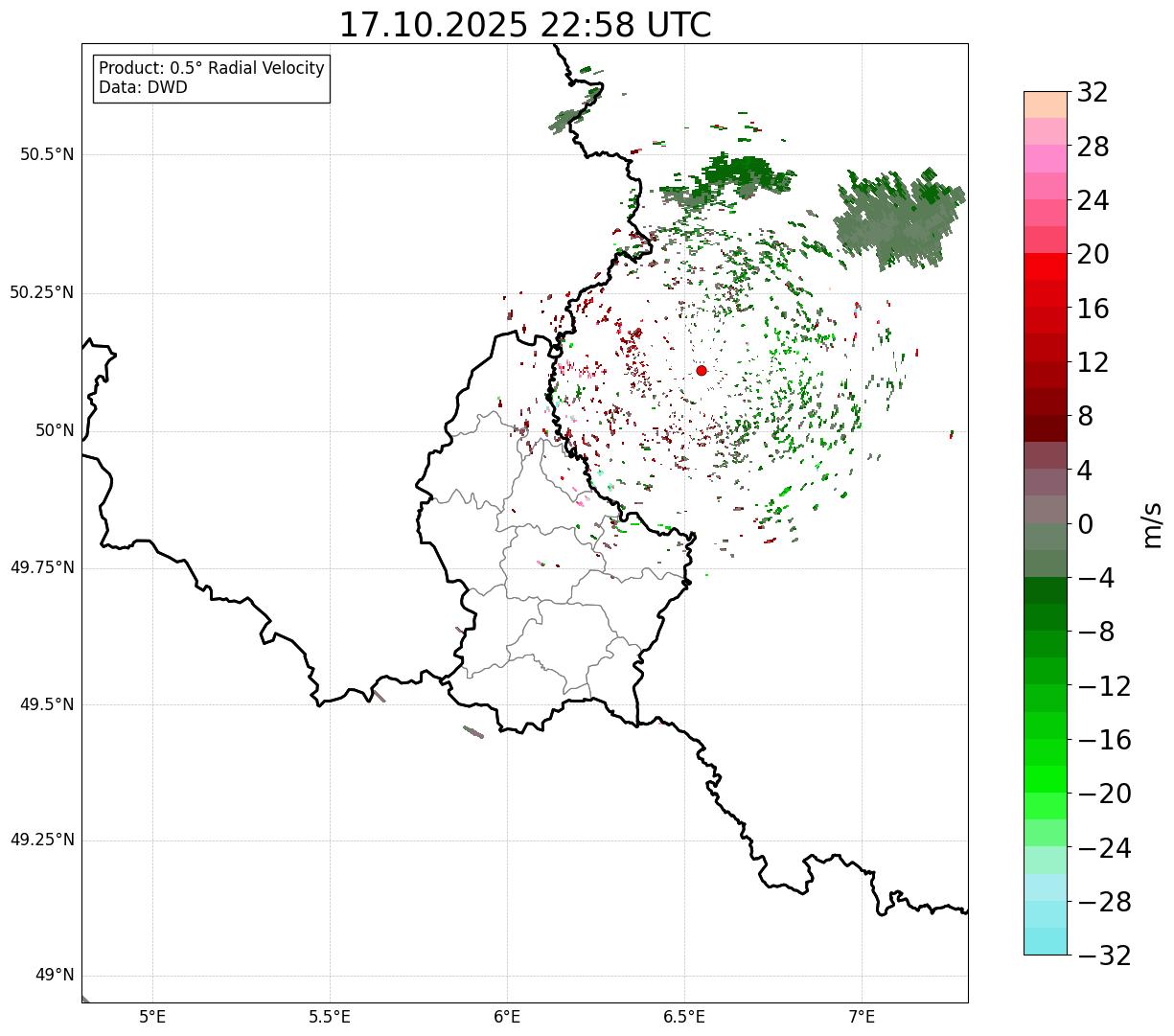Viewport: 1174px width, 1036px height.
Task: Click the 5°E longitude label
Action: [x=152, y=1017]
